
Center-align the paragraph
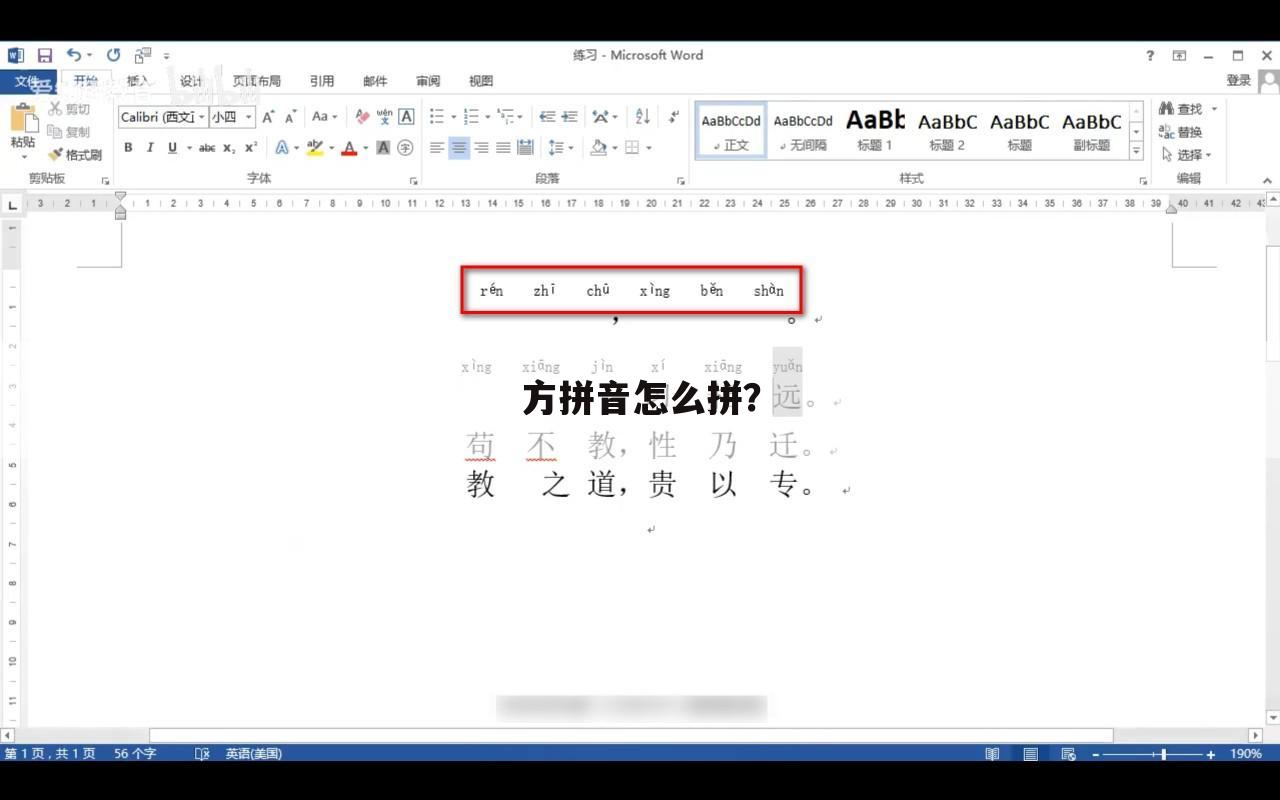point(459,148)
